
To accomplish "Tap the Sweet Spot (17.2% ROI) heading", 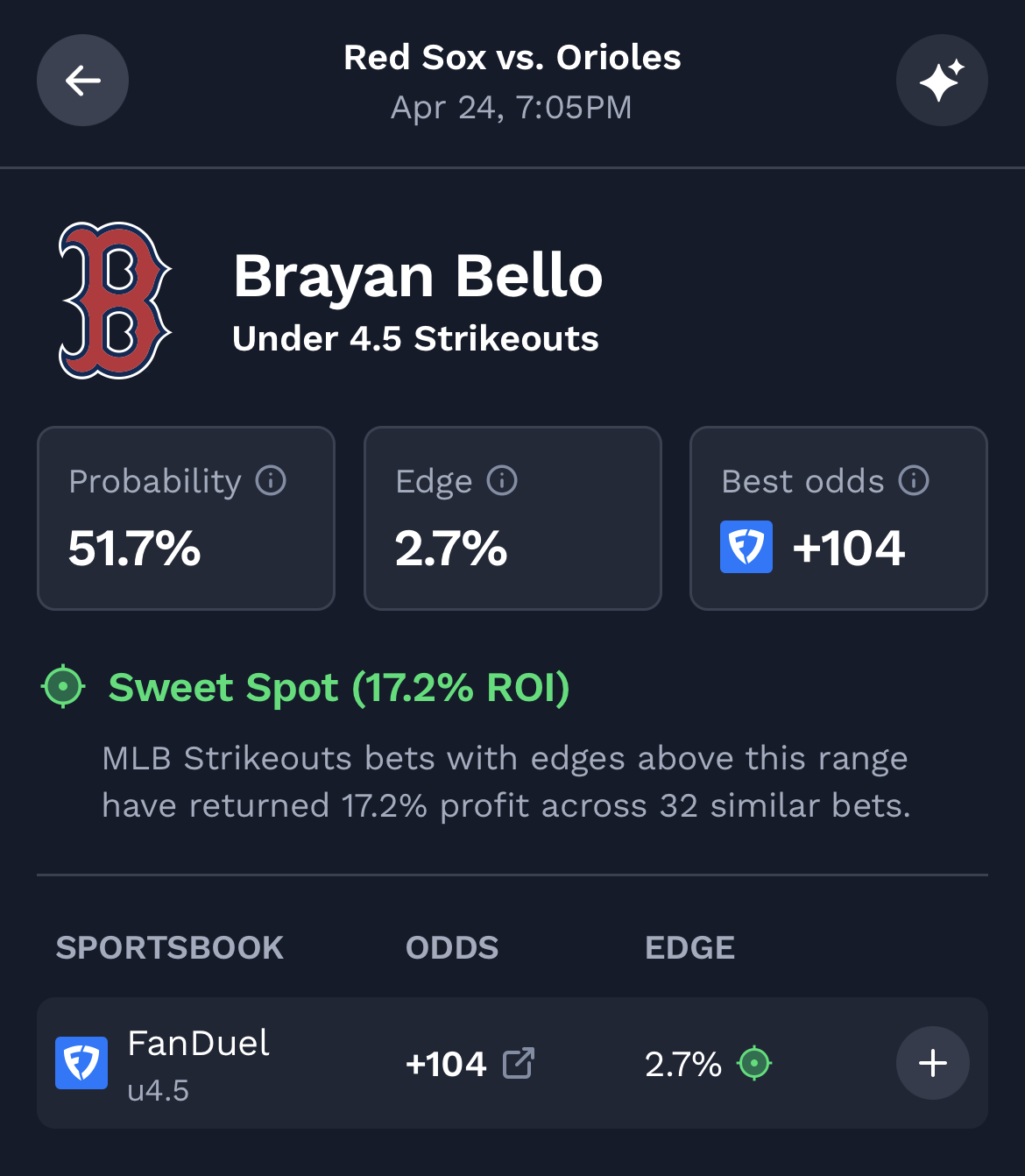I will (339, 688).
